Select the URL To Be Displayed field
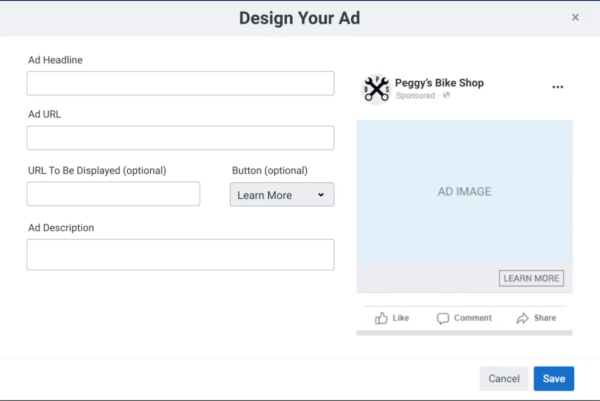 (113, 194)
